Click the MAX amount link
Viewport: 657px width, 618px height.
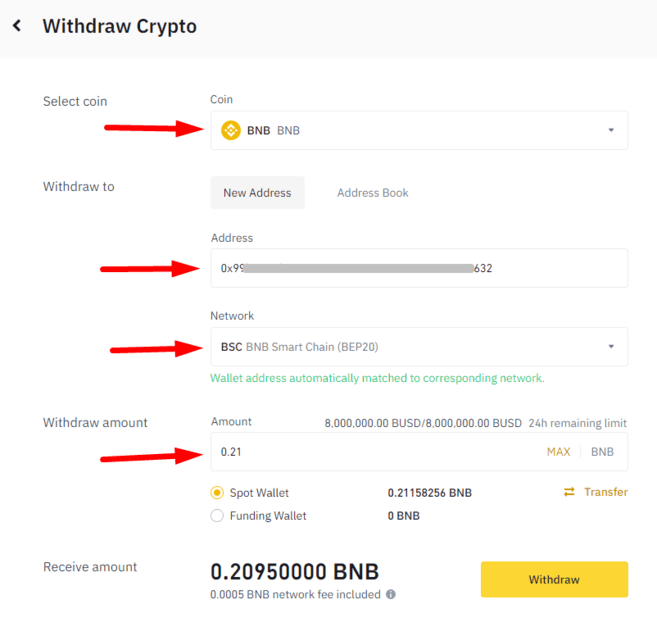point(559,452)
